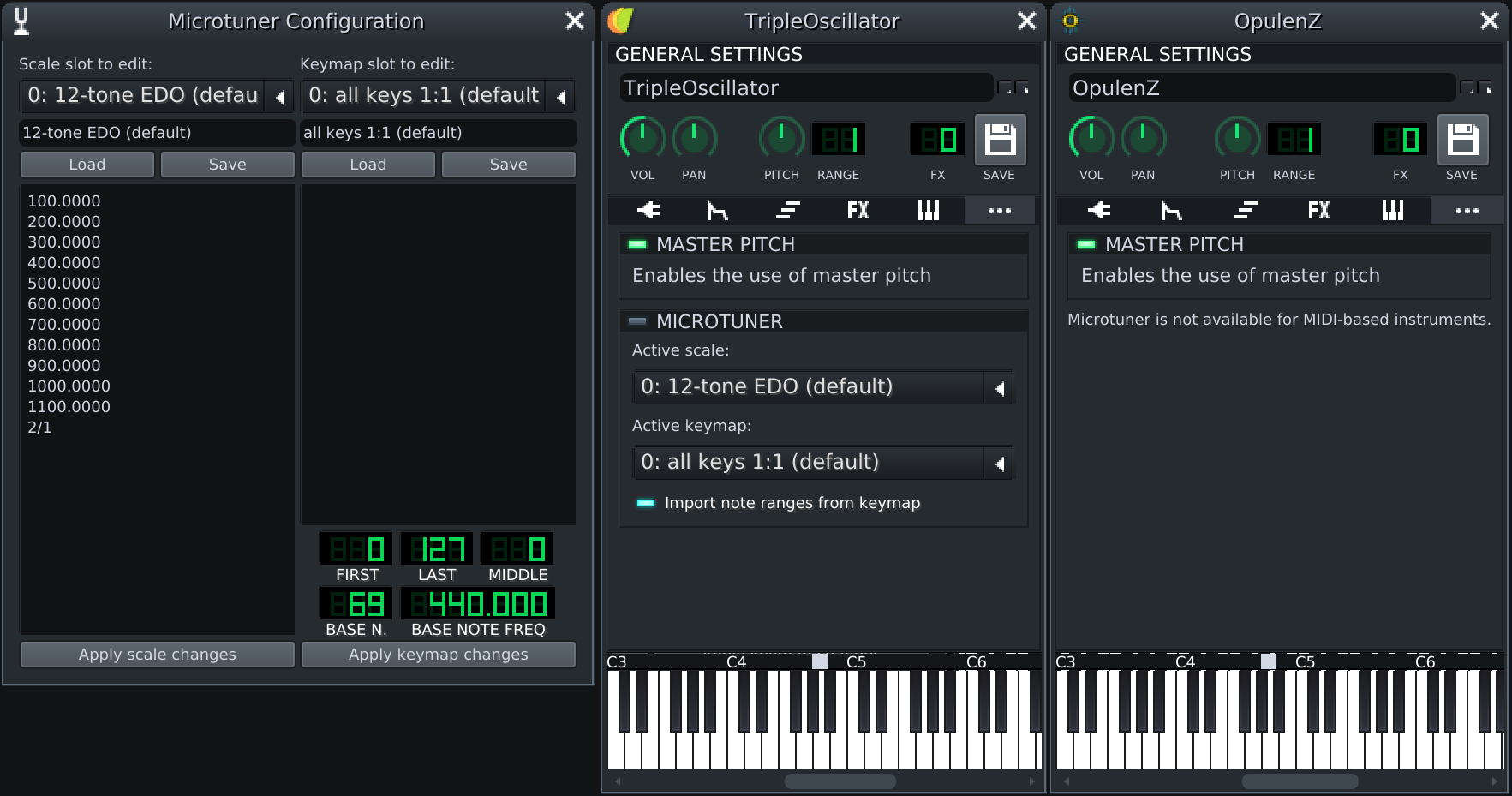This screenshot has height=796, width=1512.
Task: Click the scale Load button
Action: tap(87, 165)
